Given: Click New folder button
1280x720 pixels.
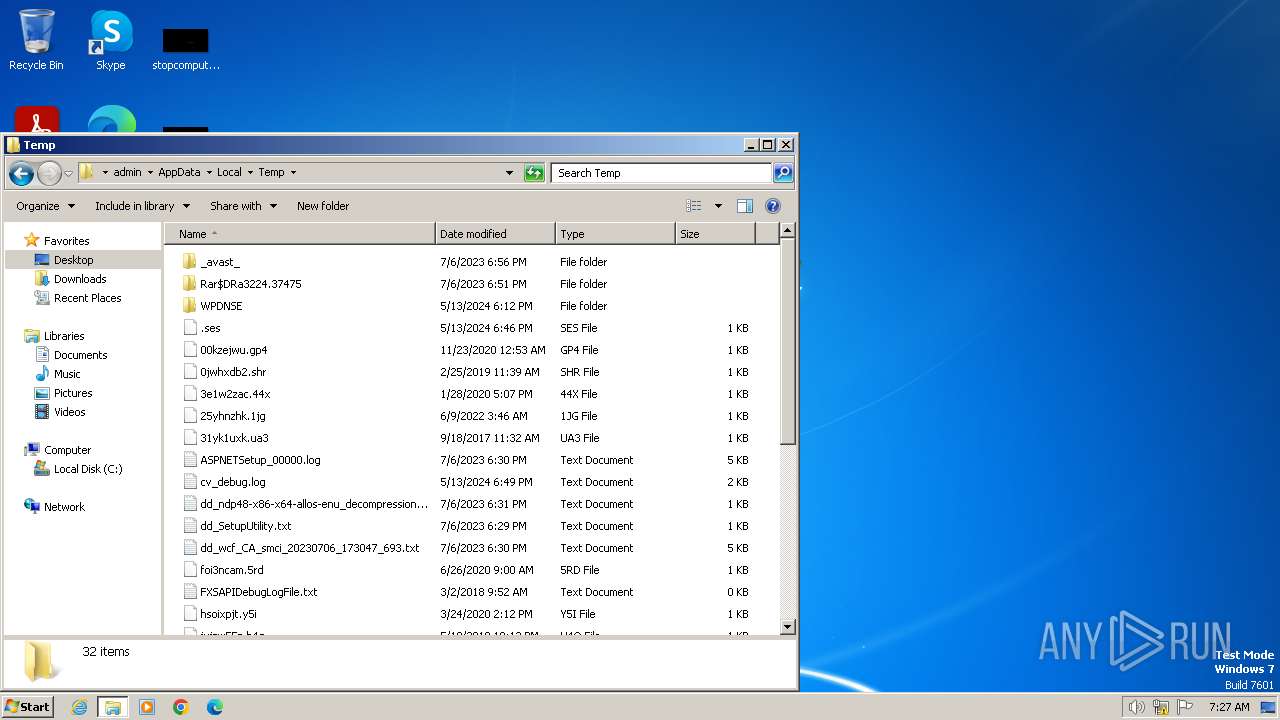Looking at the screenshot, I should (x=323, y=206).
